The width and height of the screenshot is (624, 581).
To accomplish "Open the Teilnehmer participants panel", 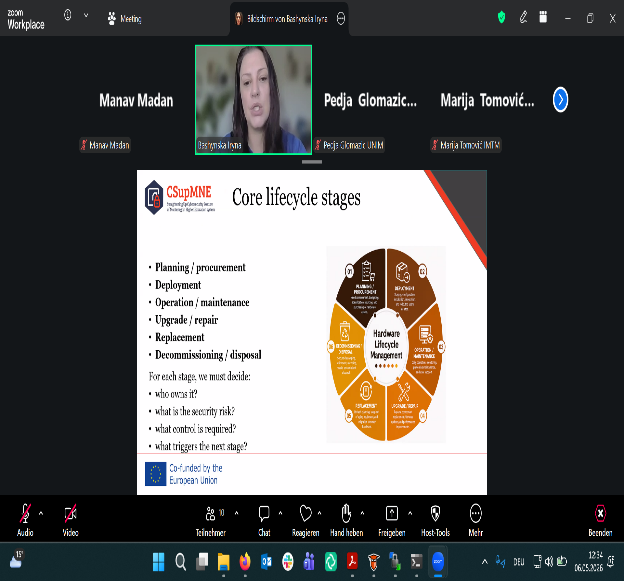I will coord(211,520).
